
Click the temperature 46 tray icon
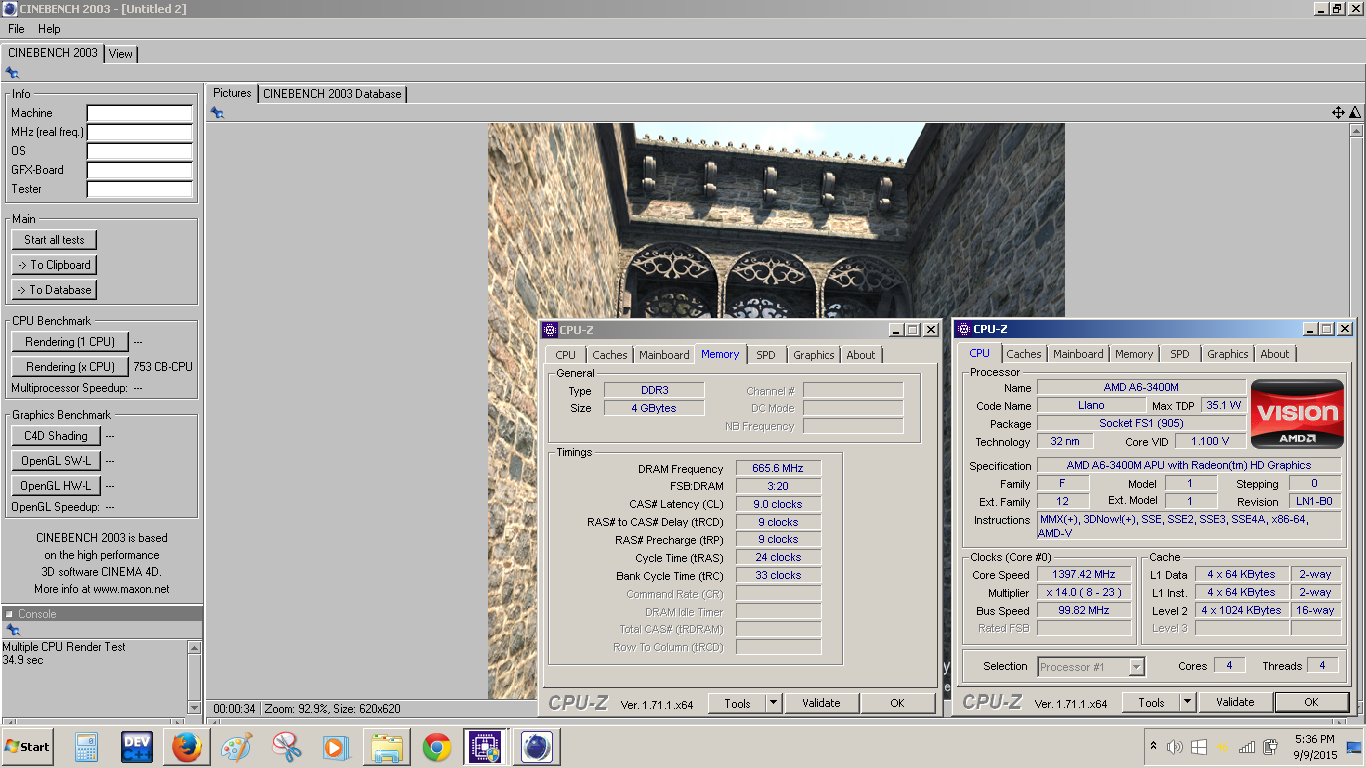point(1223,746)
